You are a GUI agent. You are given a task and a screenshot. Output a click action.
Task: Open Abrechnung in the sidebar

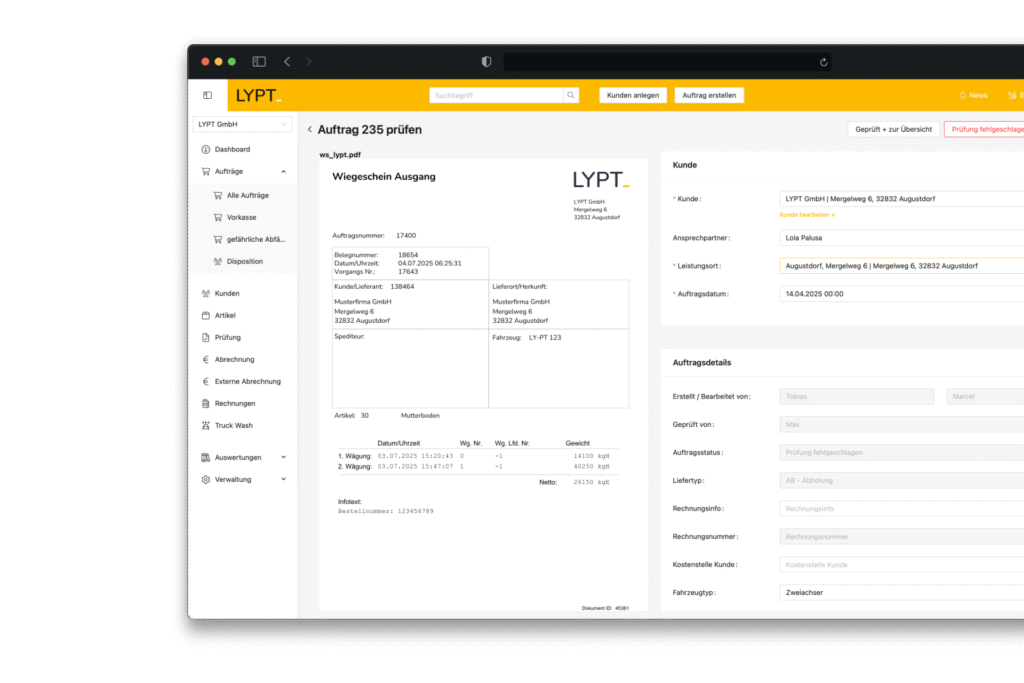(234, 360)
